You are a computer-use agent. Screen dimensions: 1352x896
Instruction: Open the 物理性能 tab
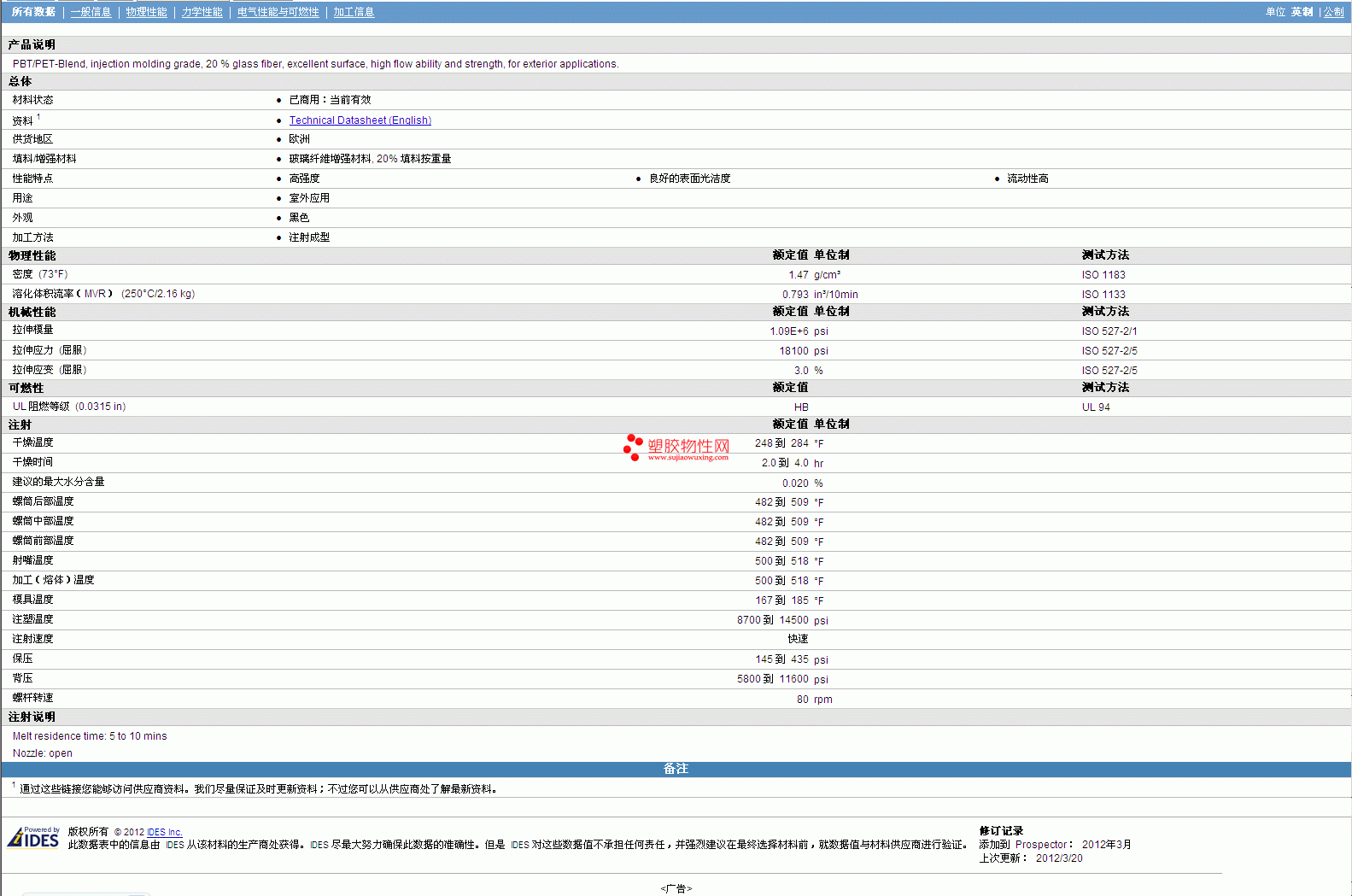[x=146, y=12]
